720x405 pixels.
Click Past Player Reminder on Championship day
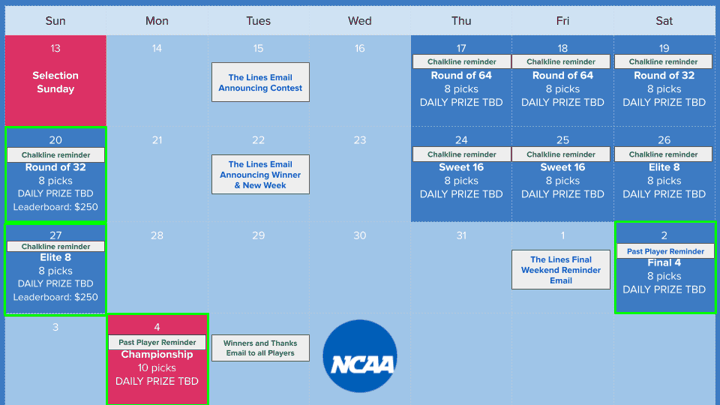(x=157, y=342)
